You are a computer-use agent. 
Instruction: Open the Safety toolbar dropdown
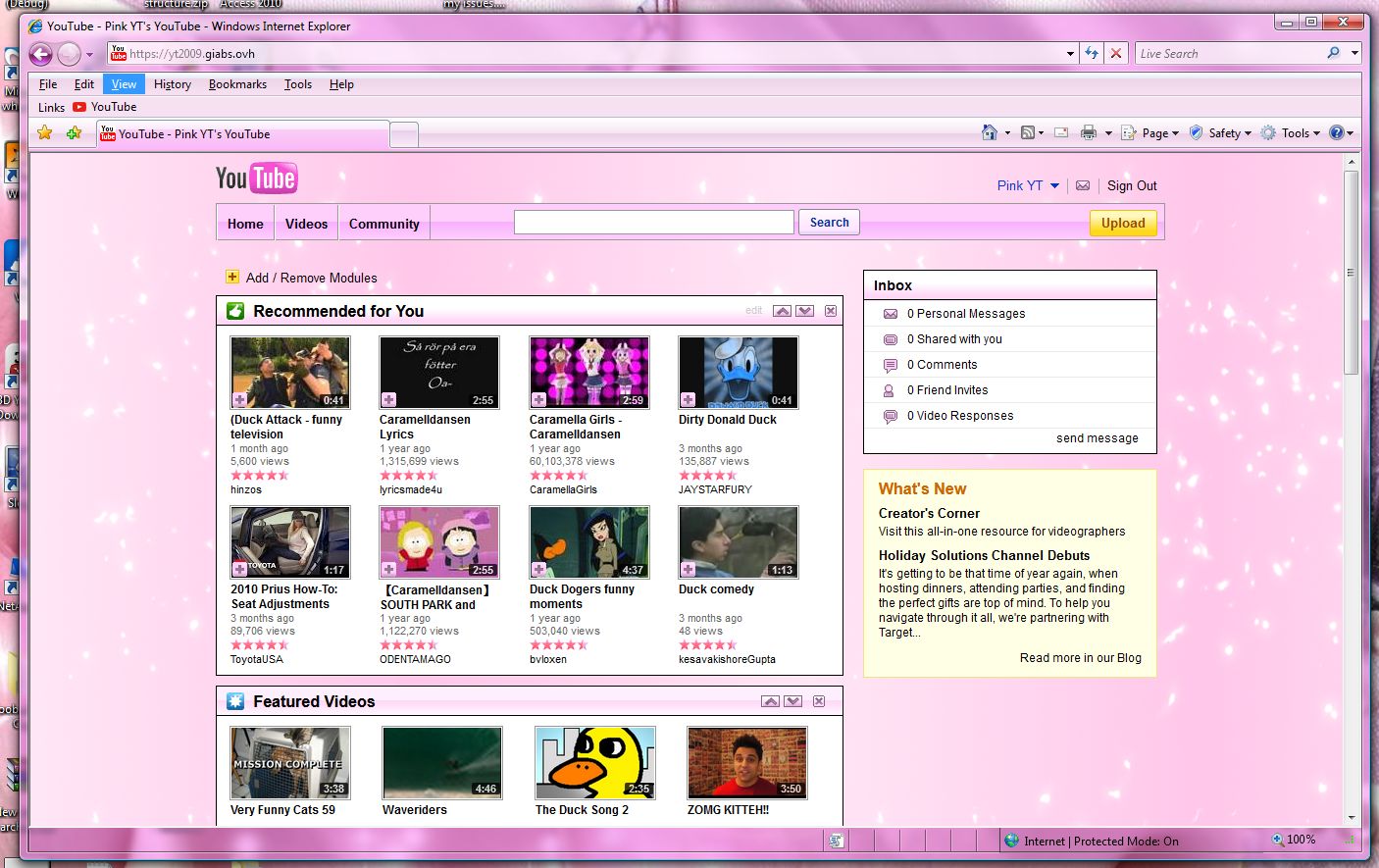click(x=1220, y=132)
